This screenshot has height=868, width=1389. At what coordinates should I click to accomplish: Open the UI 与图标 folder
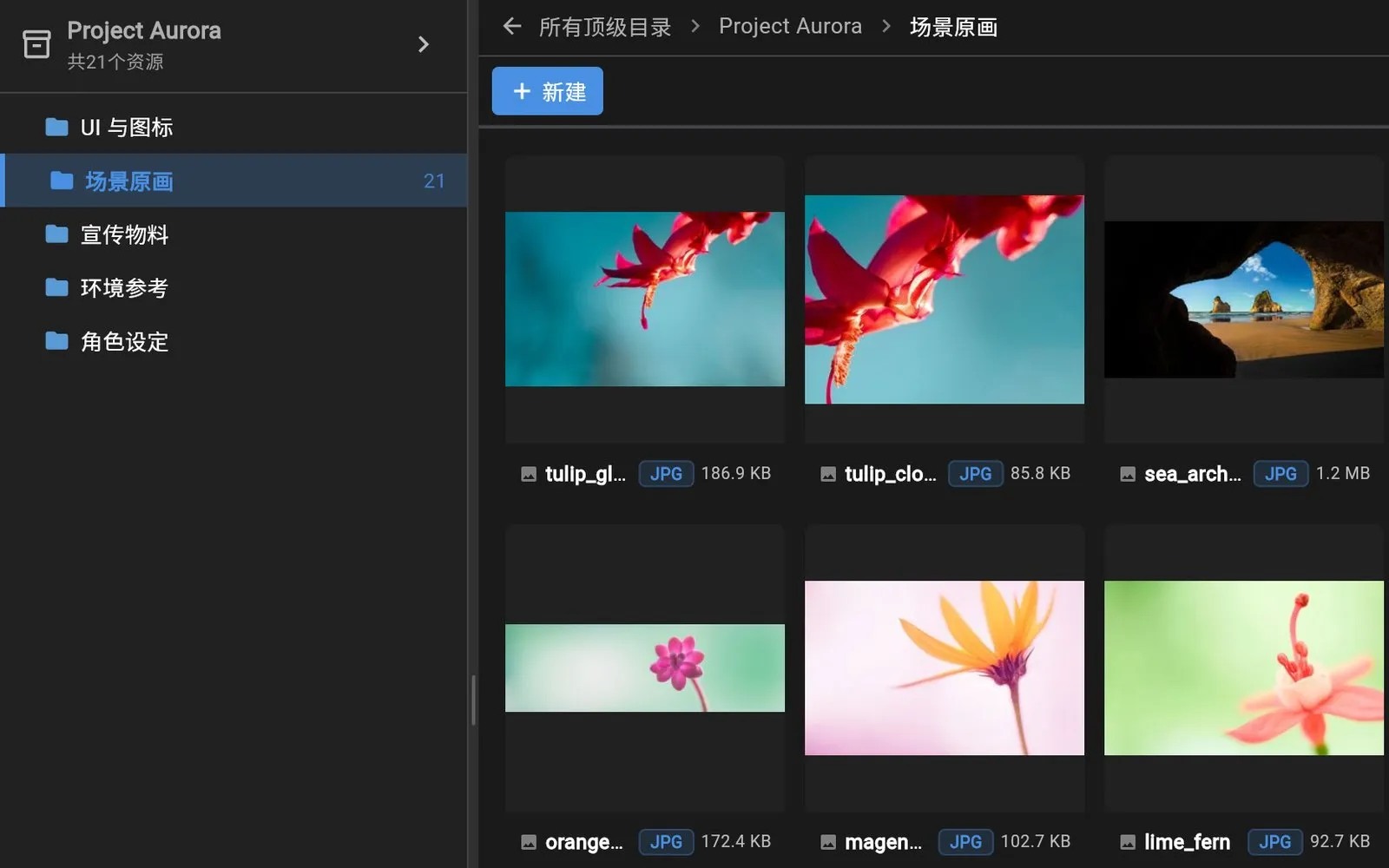(x=234, y=128)
